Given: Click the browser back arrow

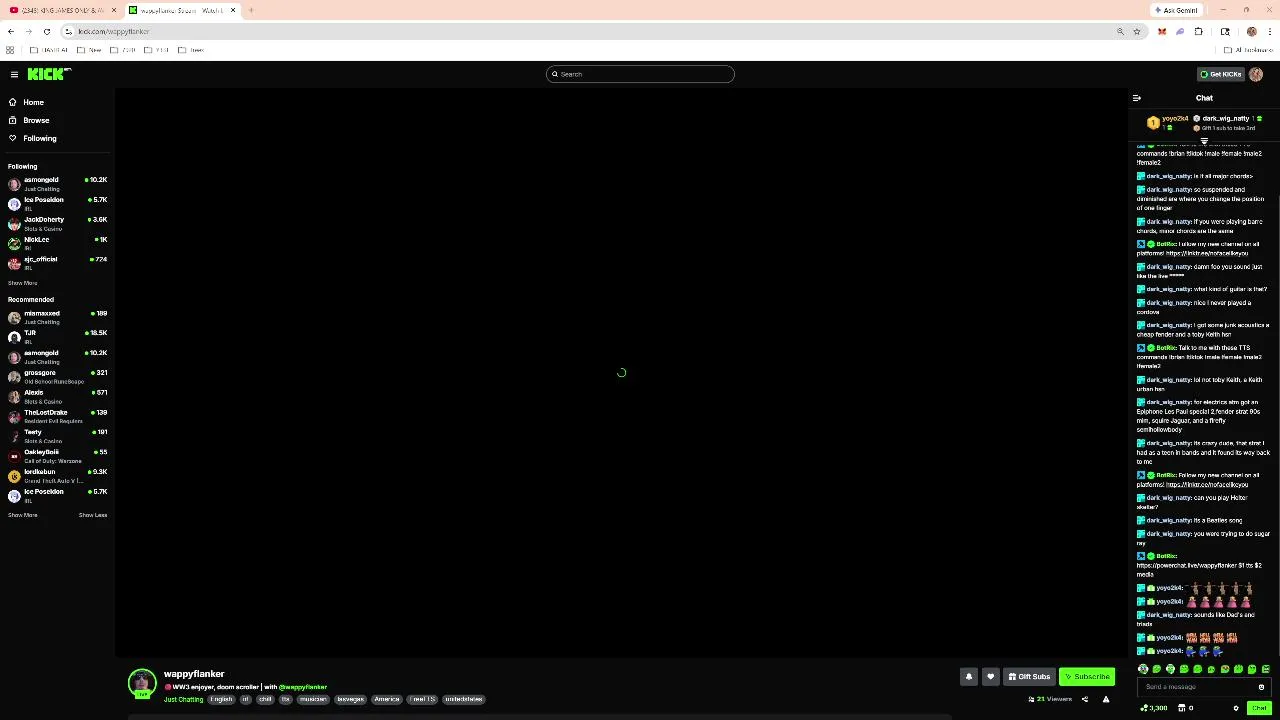Looking at the screenshot, I should (11, 31).
